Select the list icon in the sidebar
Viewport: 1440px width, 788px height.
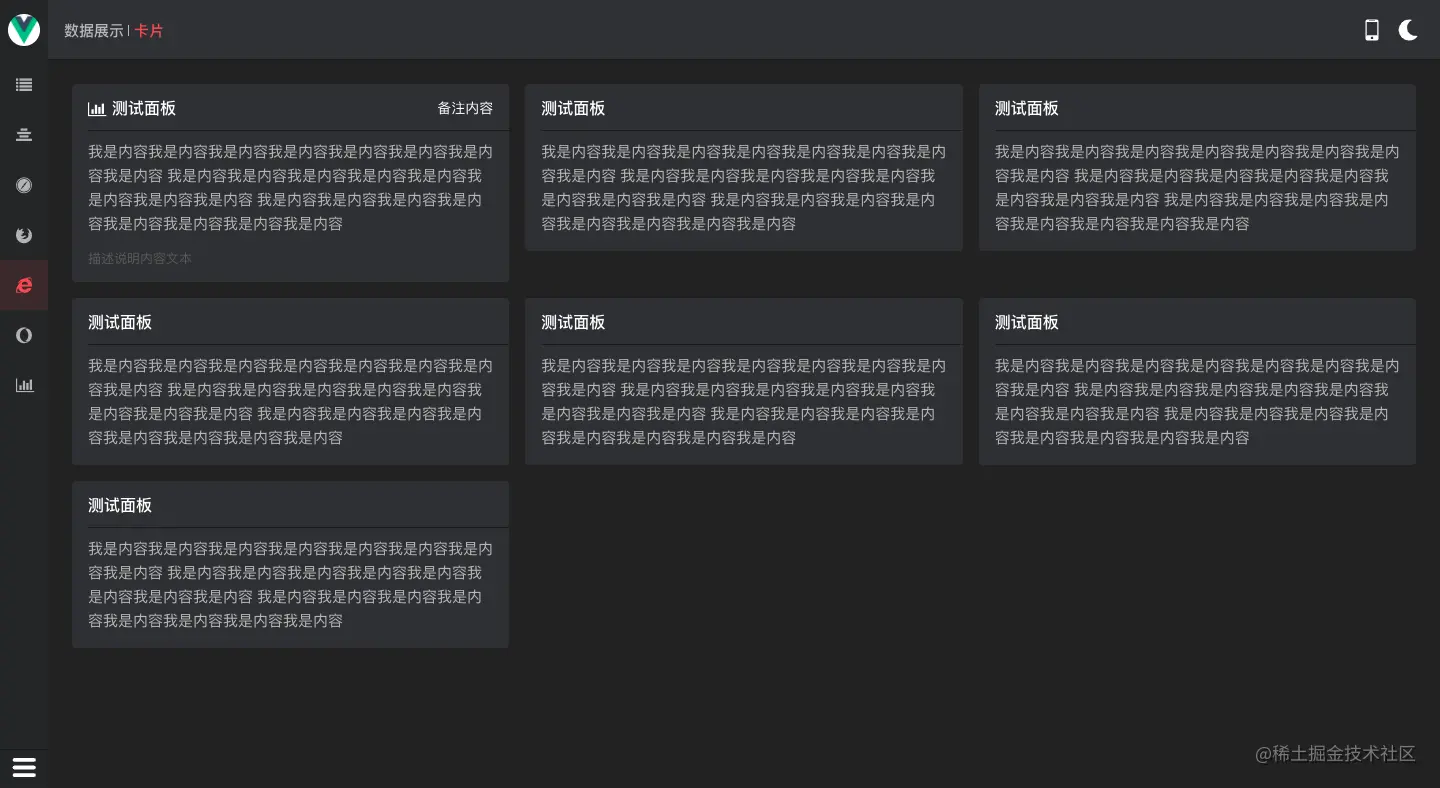pyautogui.click(x=24, y=85)
